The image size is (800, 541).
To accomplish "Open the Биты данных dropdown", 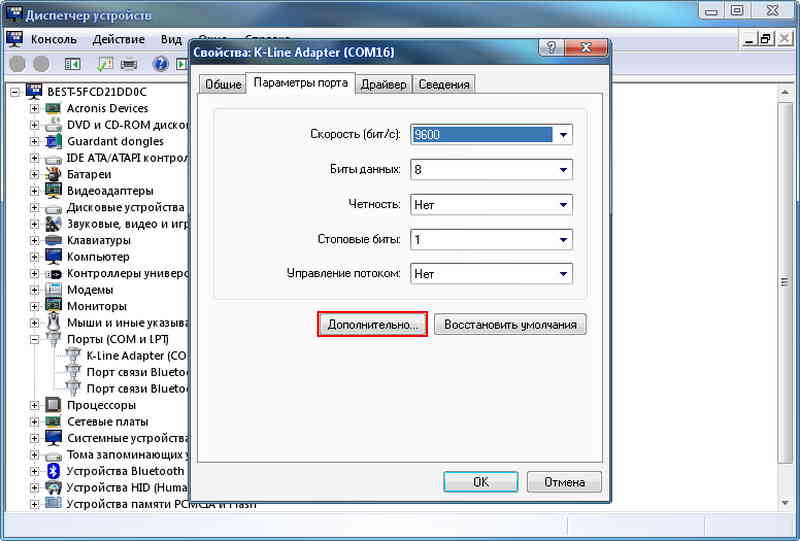I will point(563,169).
